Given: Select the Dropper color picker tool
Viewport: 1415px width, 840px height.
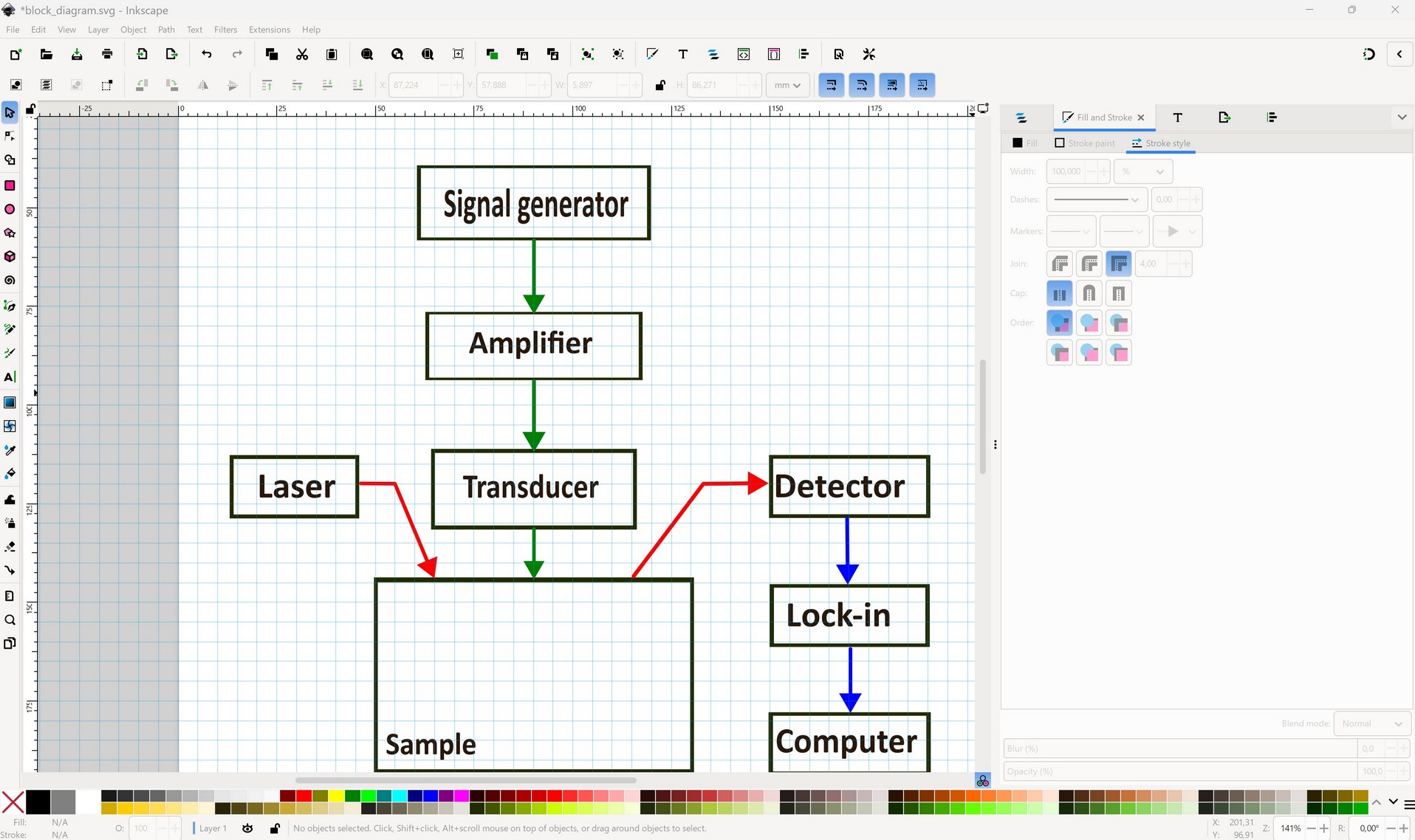Looking at the screenshot, I should (x=10, y=450).
